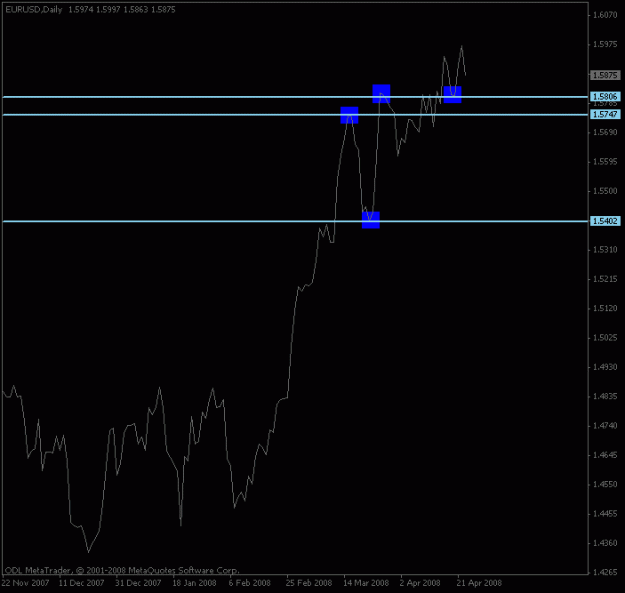Select the horizontal line at 1.5747
Viewport: 625px width, 593px height.
[295, 115]
